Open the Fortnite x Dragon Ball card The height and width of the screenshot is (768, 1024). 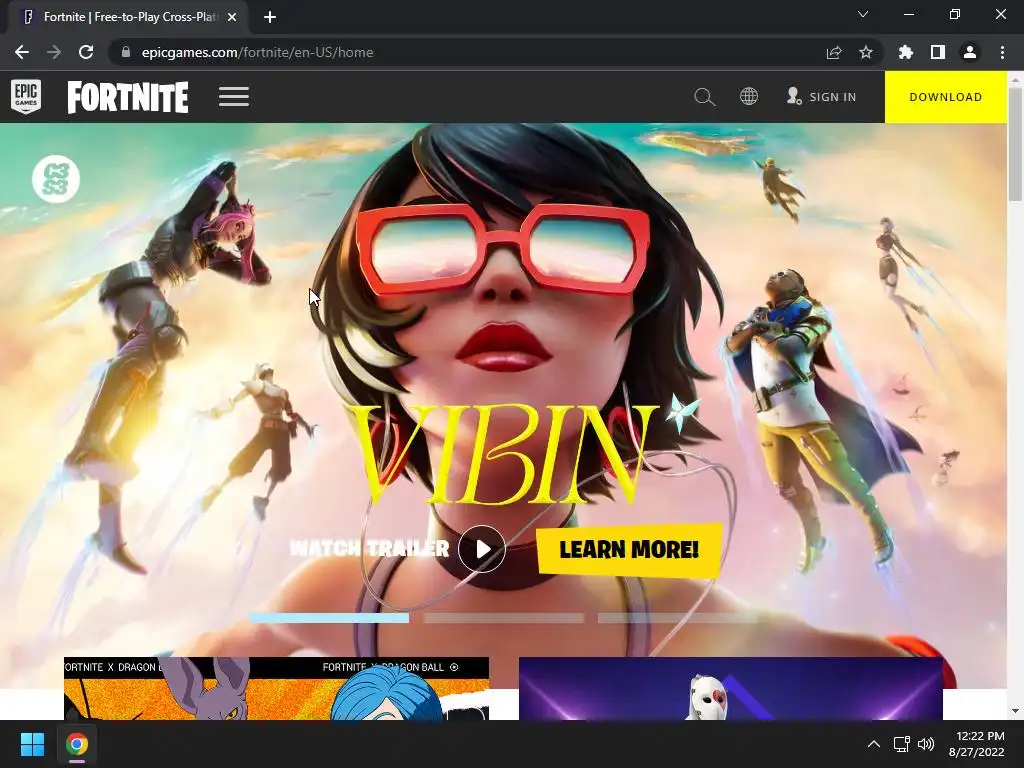[276, 688]
